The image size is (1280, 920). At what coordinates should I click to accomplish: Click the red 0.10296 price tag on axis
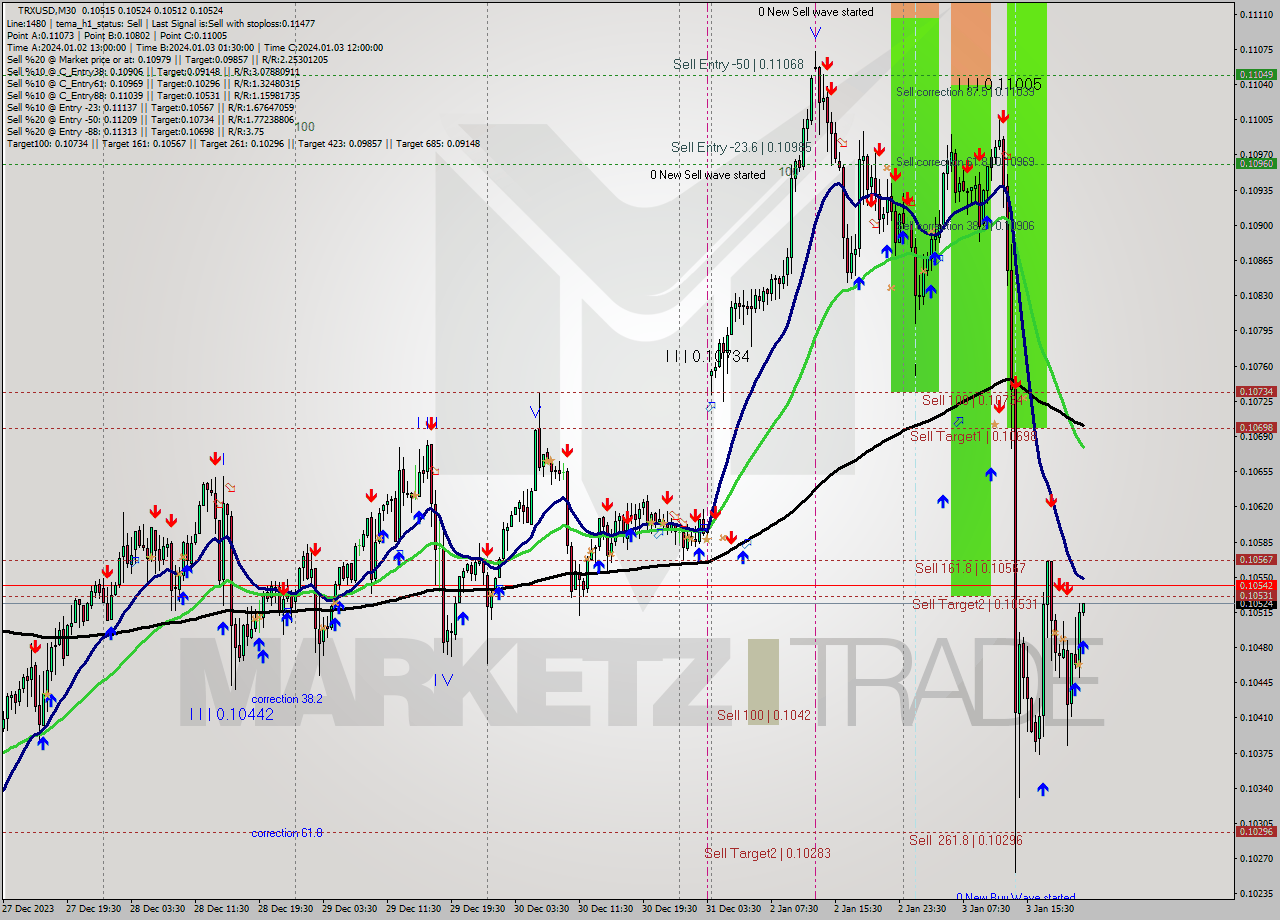pyautogui.click(x=1256, y=832)
